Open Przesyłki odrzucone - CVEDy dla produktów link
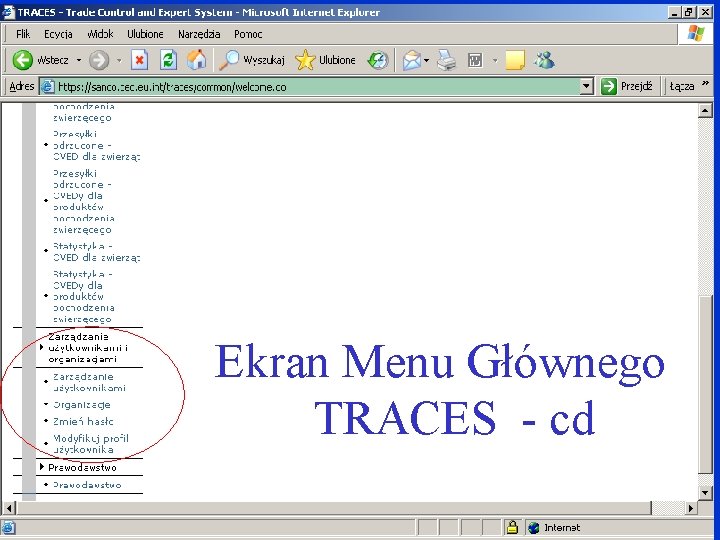 84,201
